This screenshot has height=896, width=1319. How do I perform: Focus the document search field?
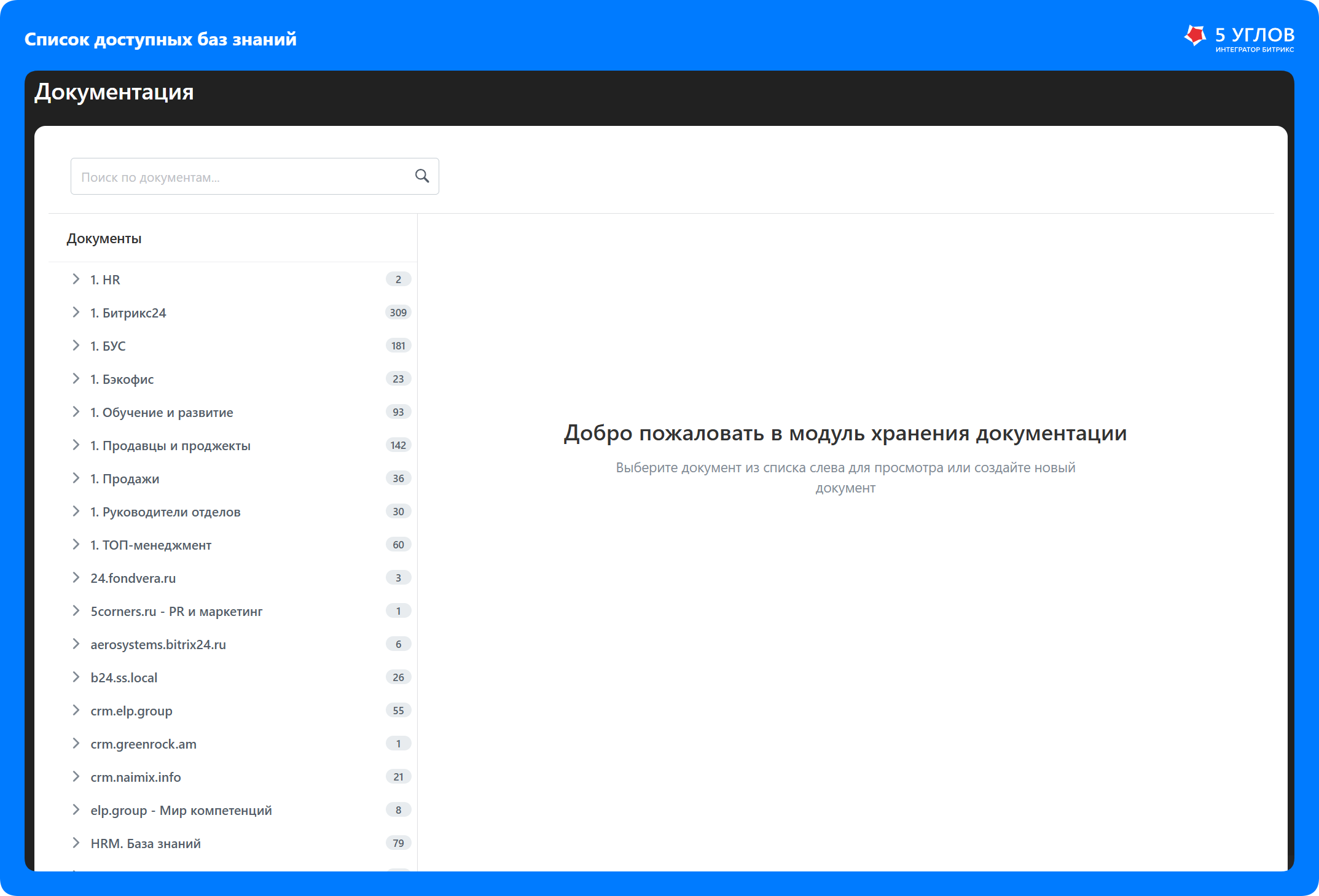(254, 176)
